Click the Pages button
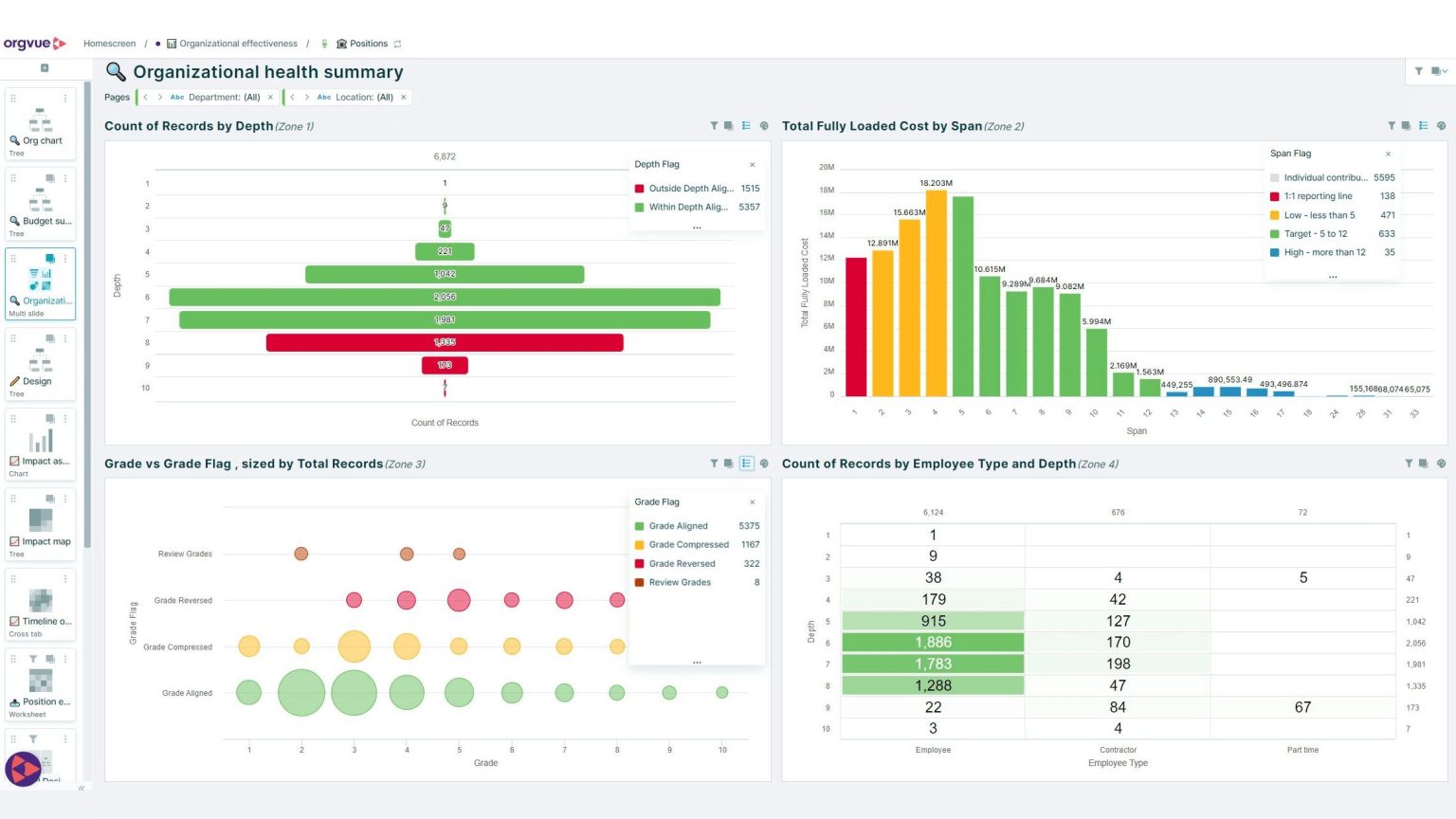This screenshot has height=819, width=1456. 117,97
